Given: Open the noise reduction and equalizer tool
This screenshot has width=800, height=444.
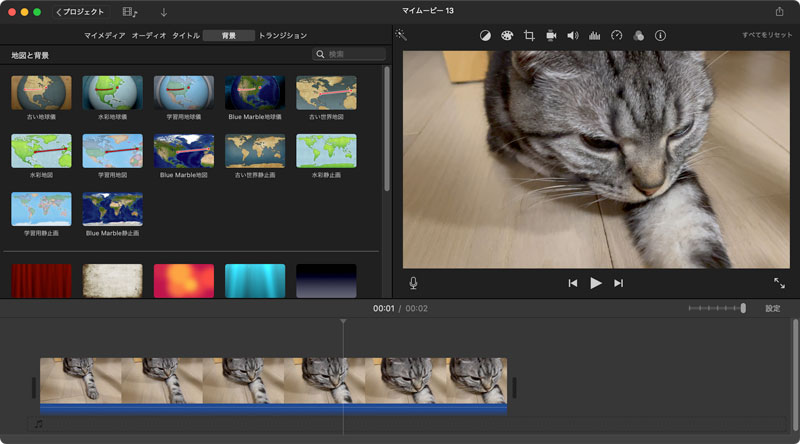Looking at the screenshot, I should point(594,35).
